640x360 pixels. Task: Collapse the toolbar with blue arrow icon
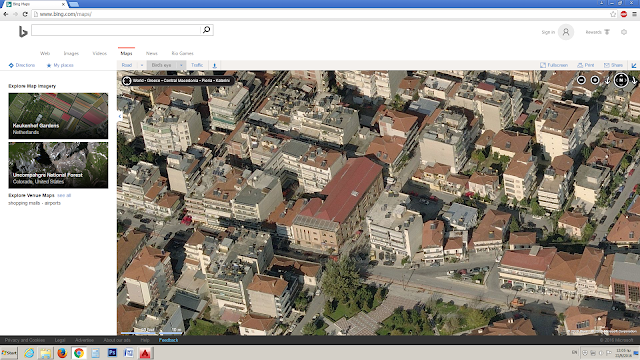634,65
